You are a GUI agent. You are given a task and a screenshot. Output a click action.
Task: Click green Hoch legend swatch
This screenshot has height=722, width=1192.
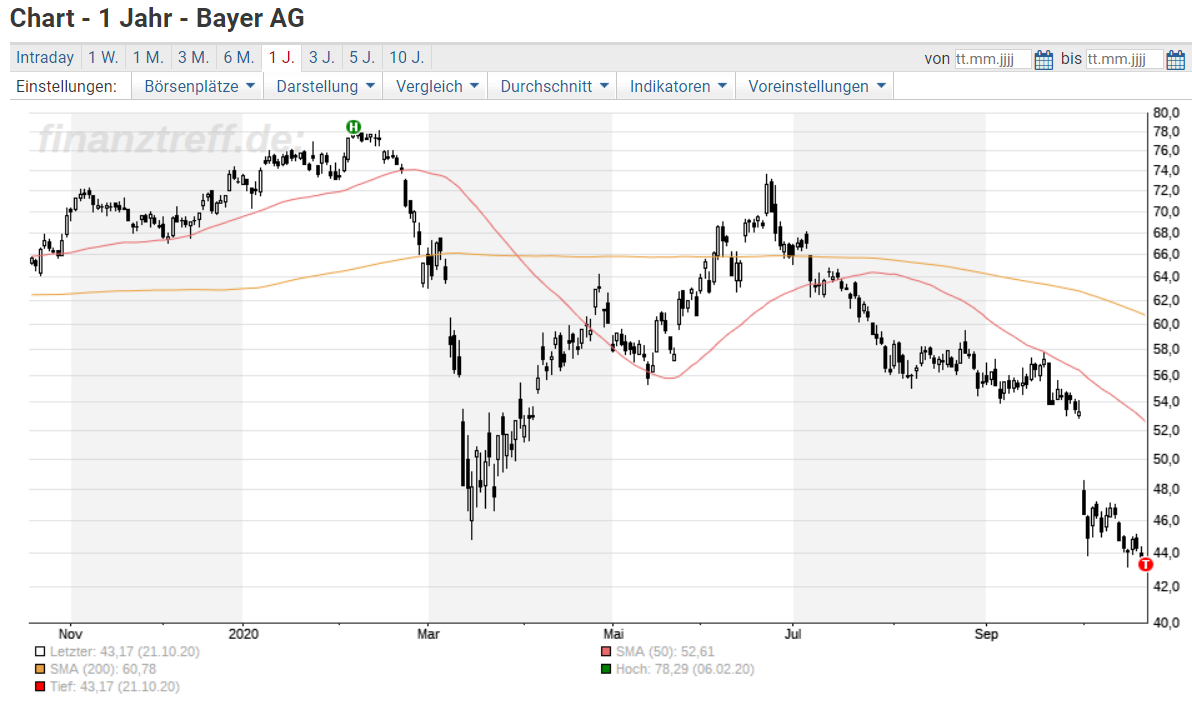pyautogui.click(x=606, y=669)
